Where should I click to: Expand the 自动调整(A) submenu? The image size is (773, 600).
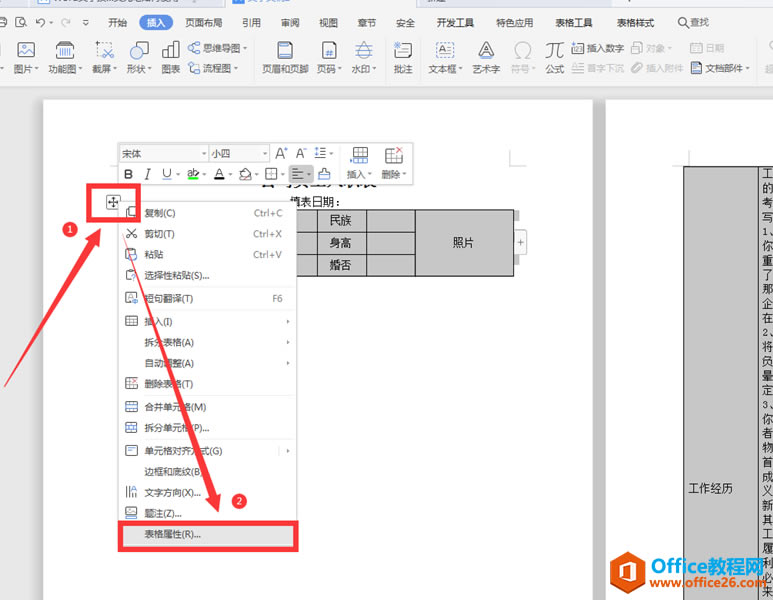coord(288,363)
